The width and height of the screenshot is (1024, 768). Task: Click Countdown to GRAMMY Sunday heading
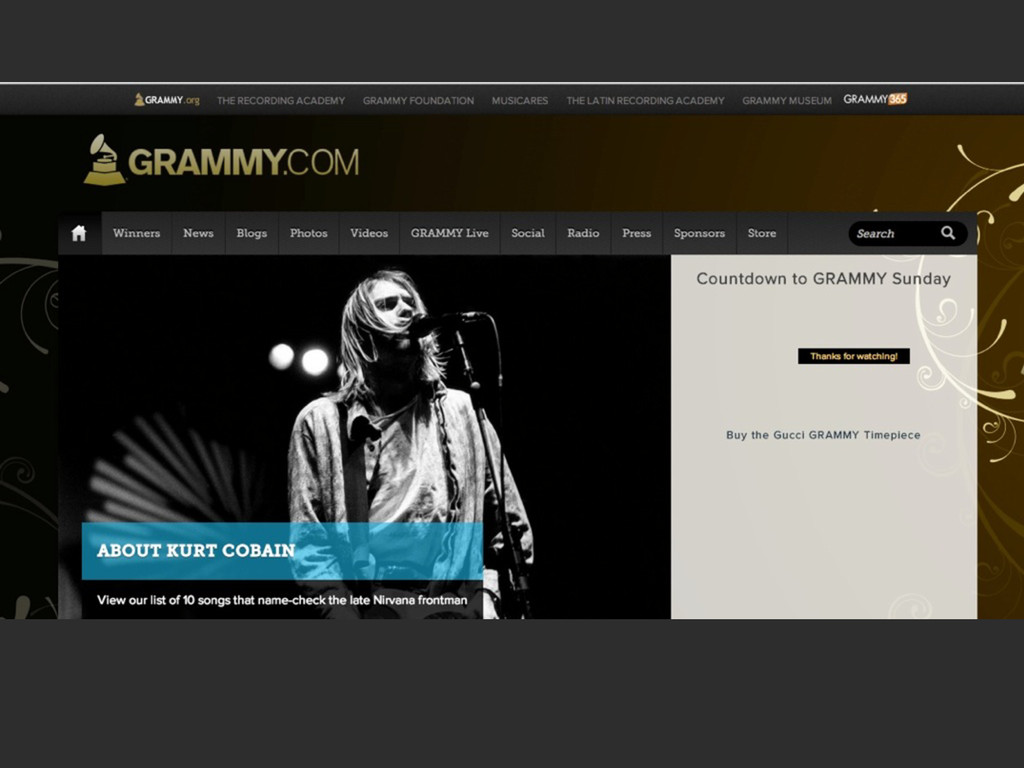coord(824,279)
